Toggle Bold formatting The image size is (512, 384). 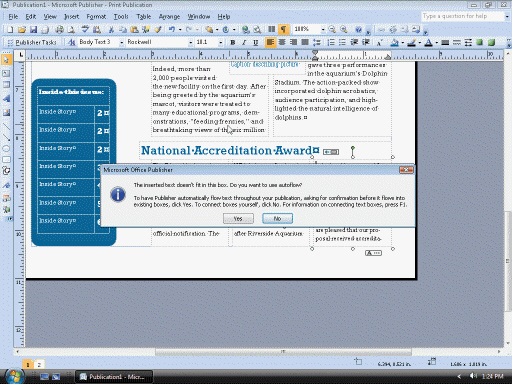tap(233, 42)
